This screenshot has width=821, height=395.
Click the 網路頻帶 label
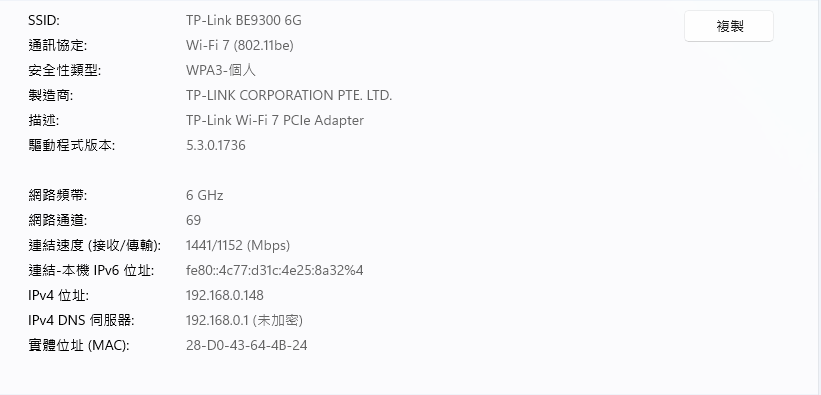58,195
